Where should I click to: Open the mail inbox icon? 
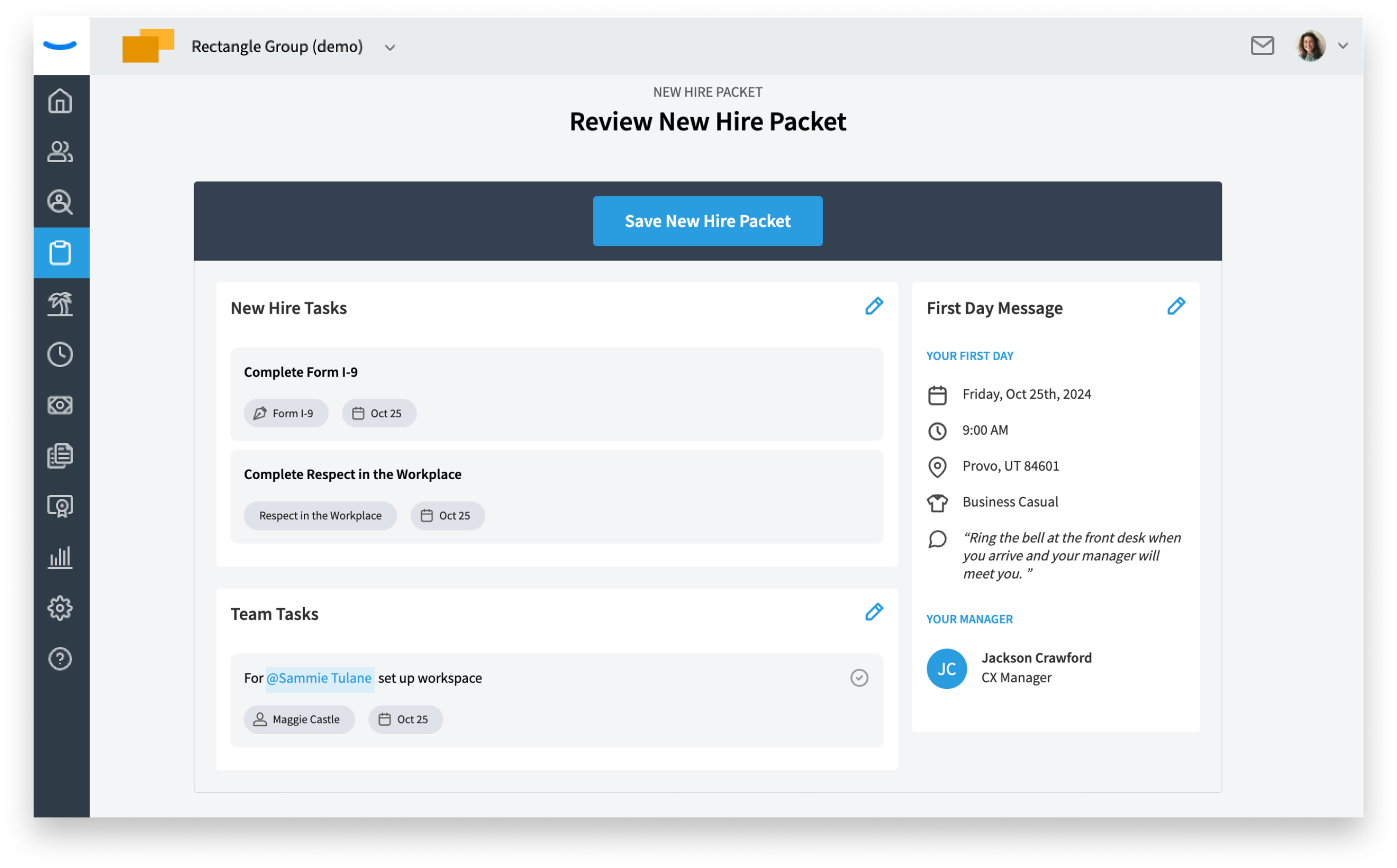[x=1262, y=46]
